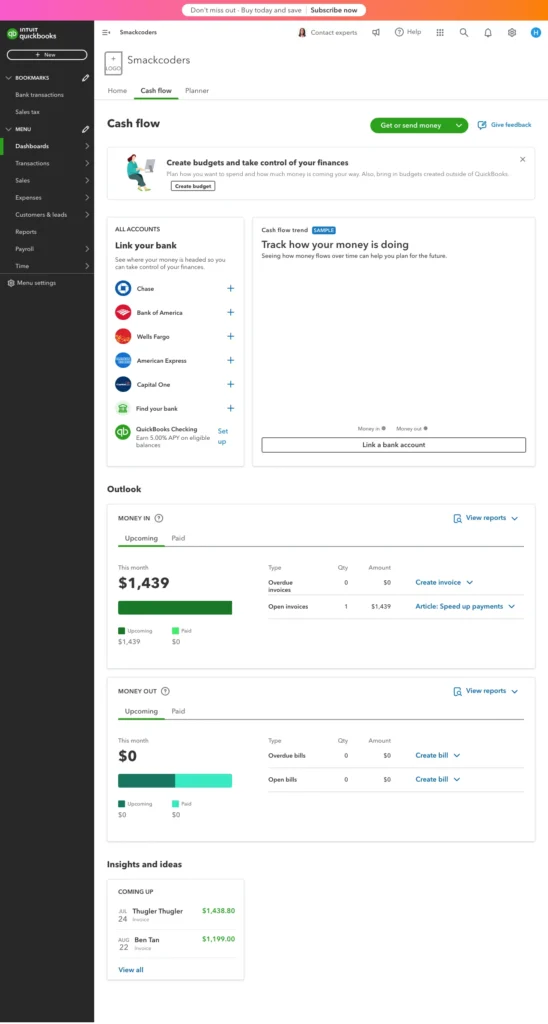Viewport: 548px width, 1024px height.
Task: Select the Cash flow tab
Action: pyautogui.click(x=156, y=91)
